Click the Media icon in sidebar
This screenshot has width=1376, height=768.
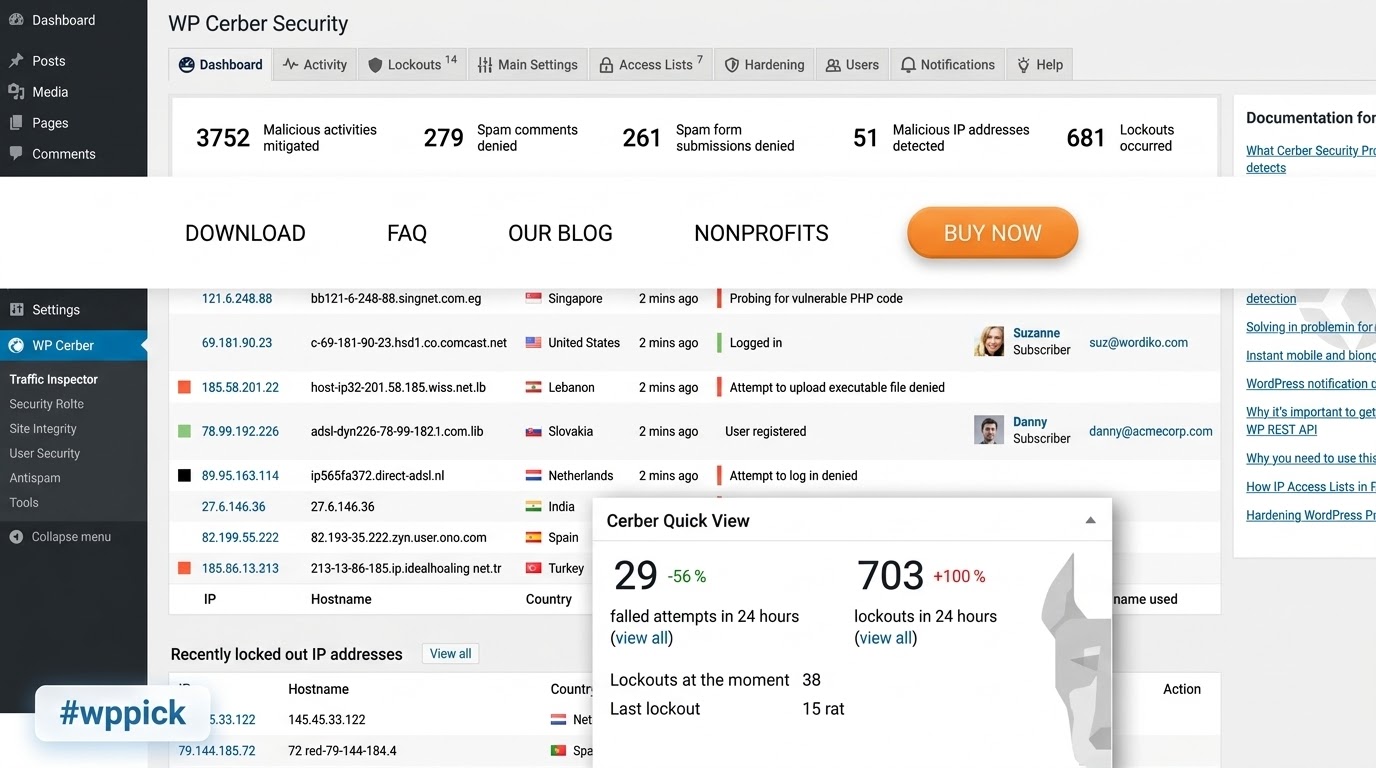(16, 92)
